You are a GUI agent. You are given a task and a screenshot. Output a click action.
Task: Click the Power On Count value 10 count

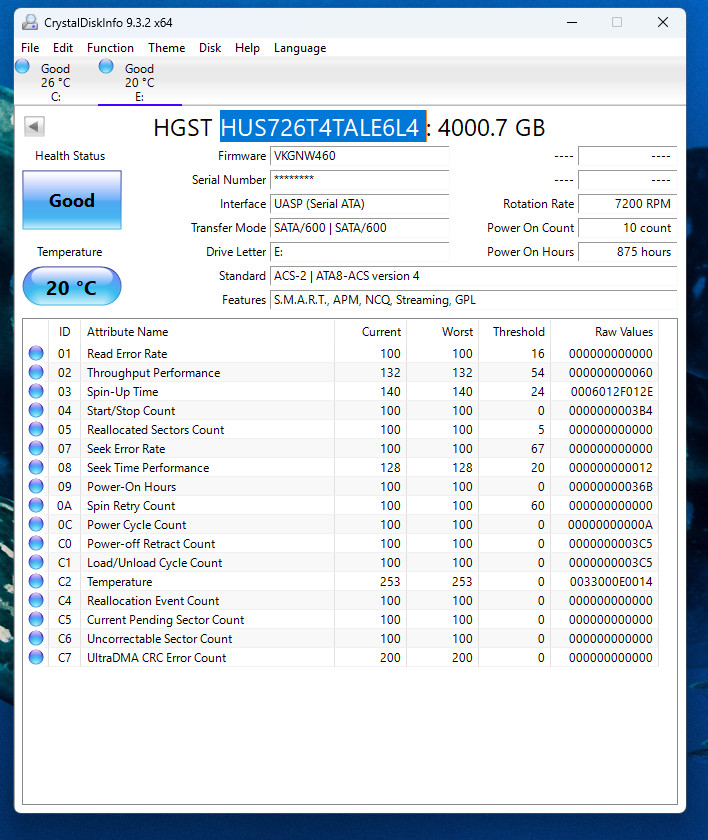[x=628, y=228]
